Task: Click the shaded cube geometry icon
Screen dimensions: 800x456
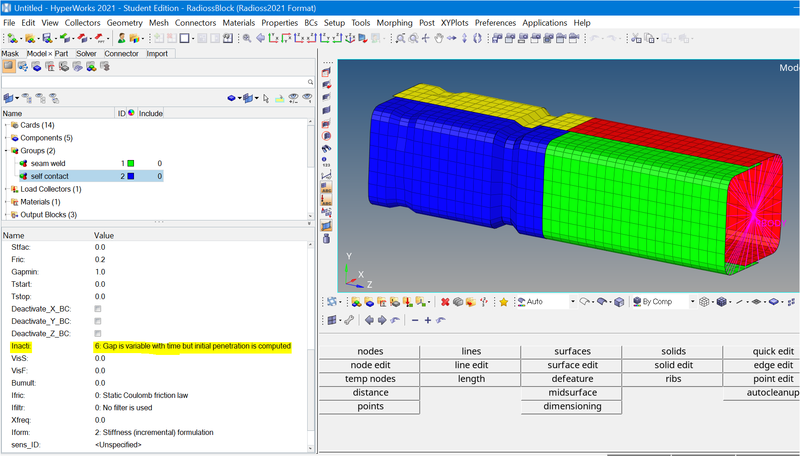Action: click(x=619, y=302)
